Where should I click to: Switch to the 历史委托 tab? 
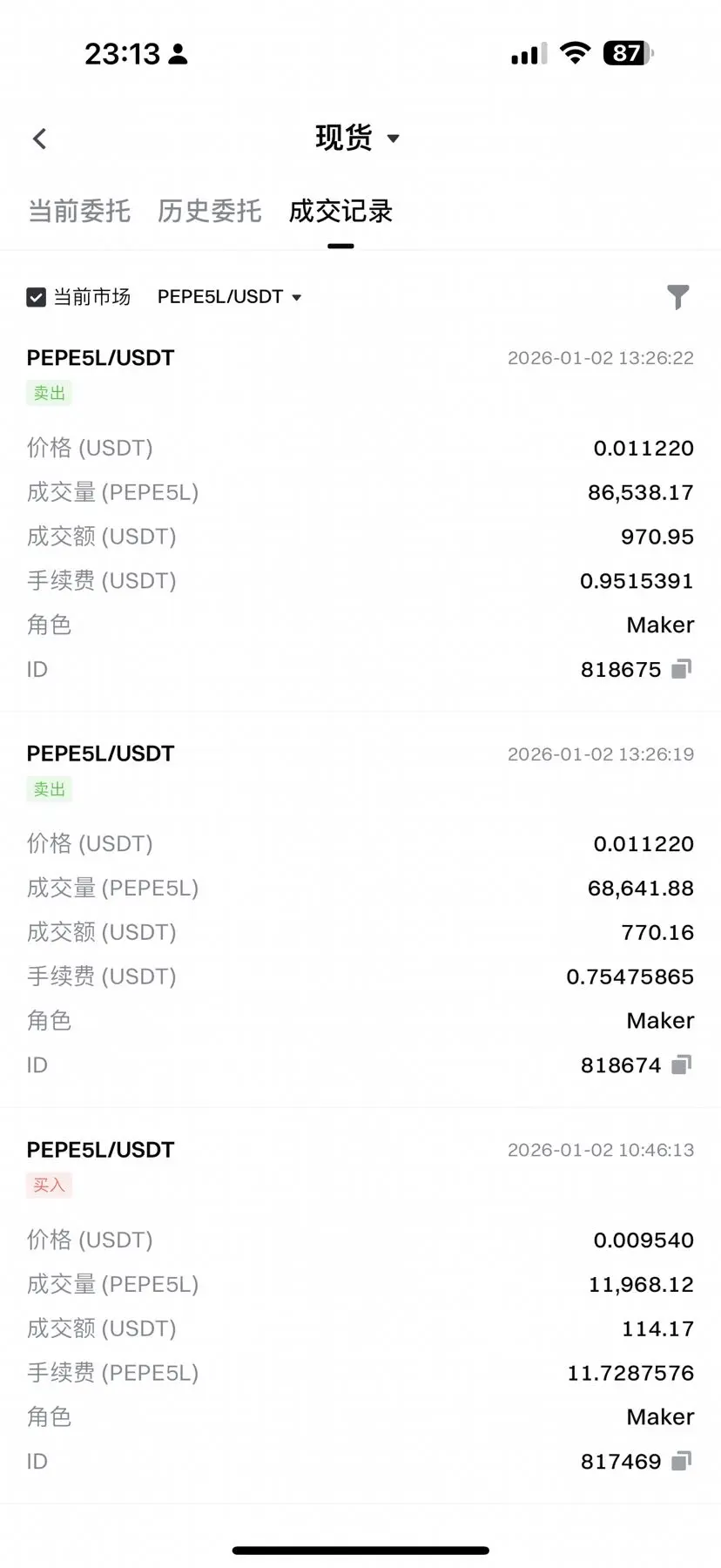[209, 211]
